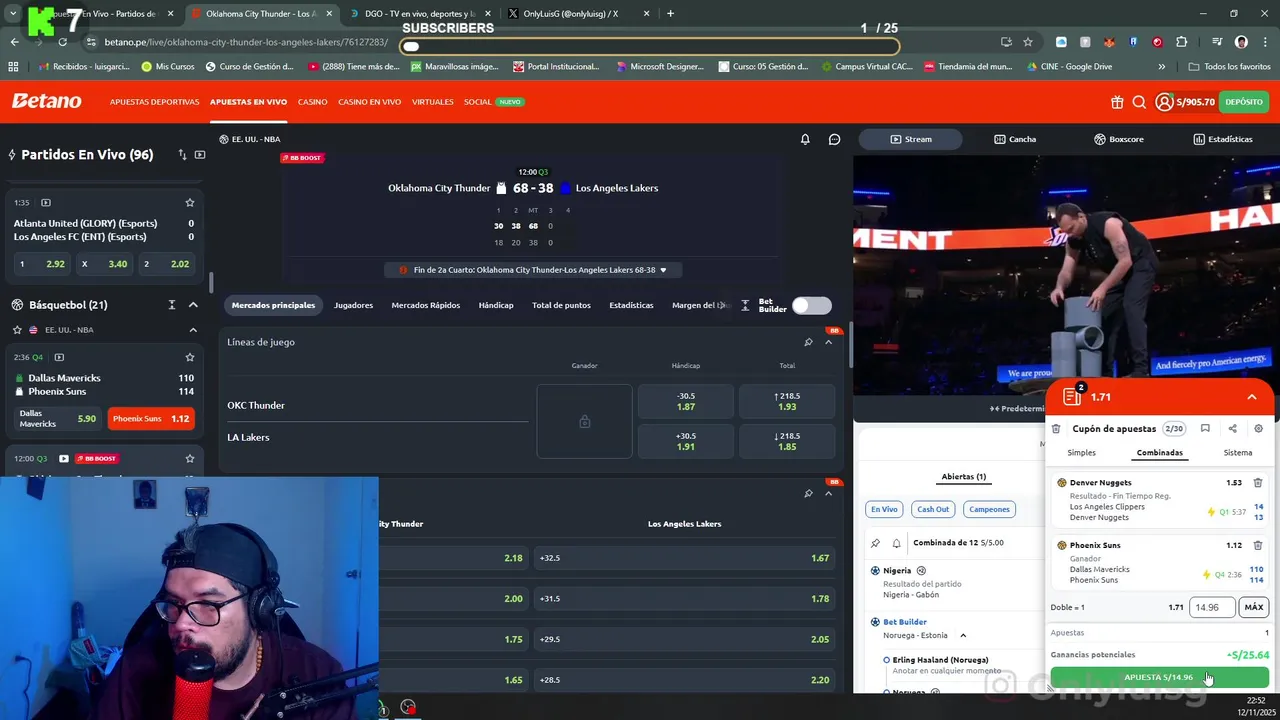1280x720 pixels.
Task: Favorite the Atlanta United vs Los Angeles FC match
Action: coord(190,203)
